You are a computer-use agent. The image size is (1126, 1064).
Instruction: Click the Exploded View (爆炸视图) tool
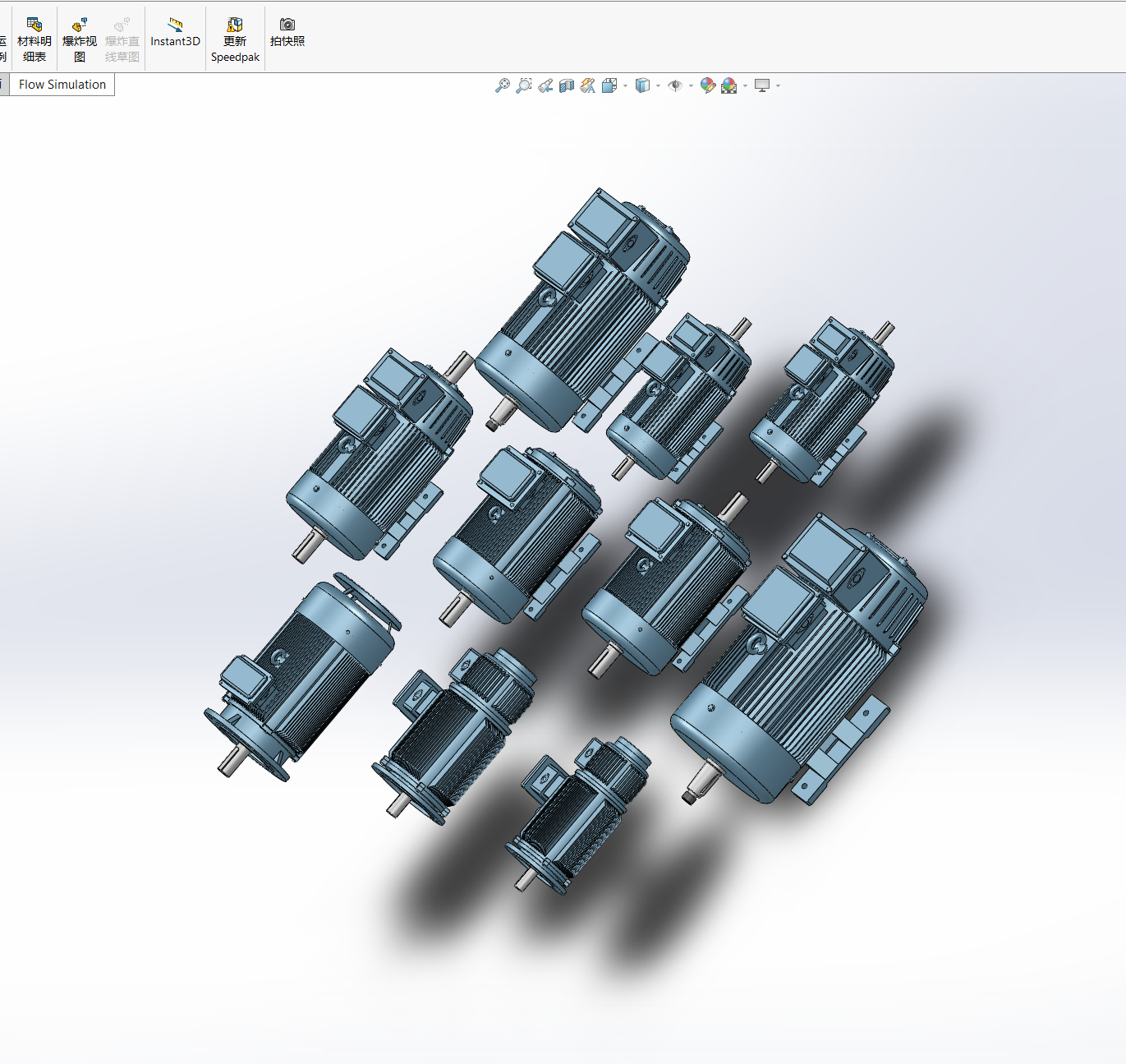coord(80,39)
